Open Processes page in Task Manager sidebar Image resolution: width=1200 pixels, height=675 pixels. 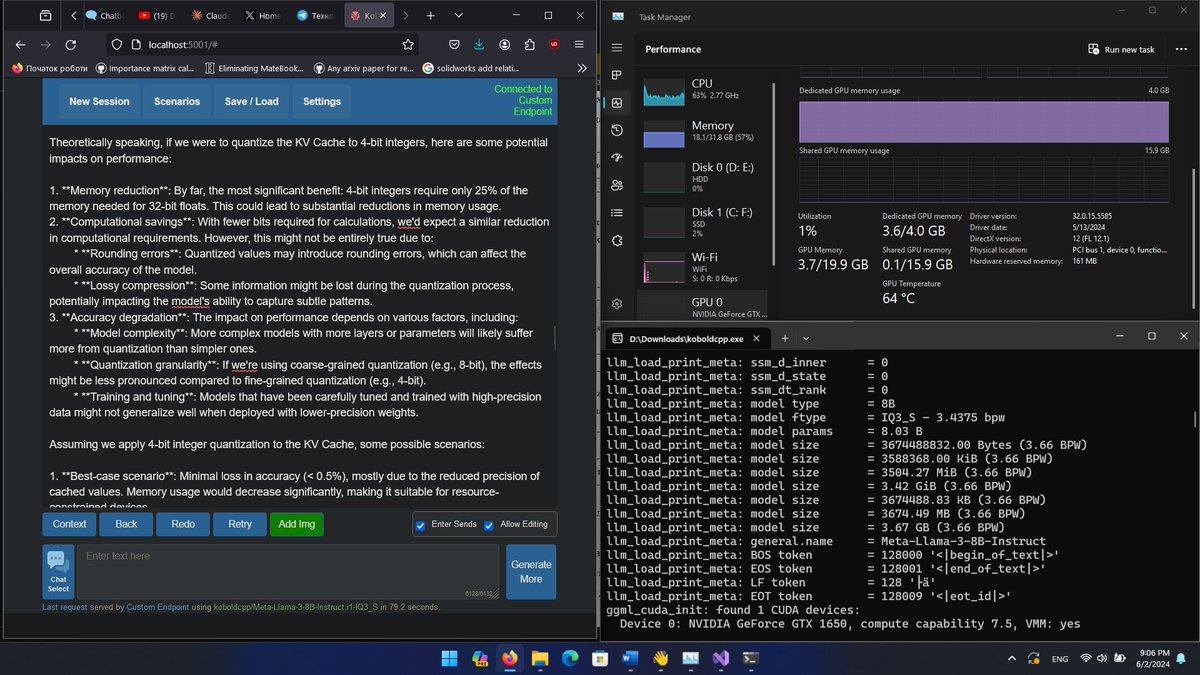coord(618,76)
